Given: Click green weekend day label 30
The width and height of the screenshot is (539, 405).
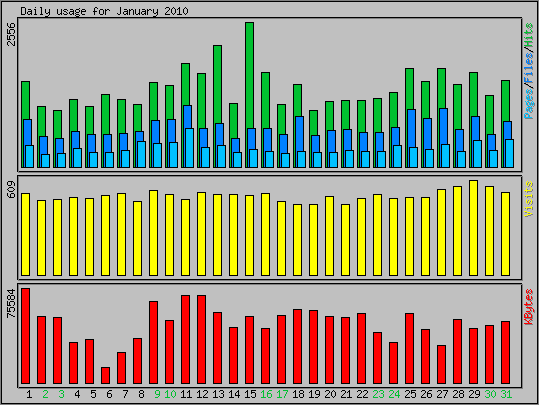Looking at the screenshot, I should 490,394.
